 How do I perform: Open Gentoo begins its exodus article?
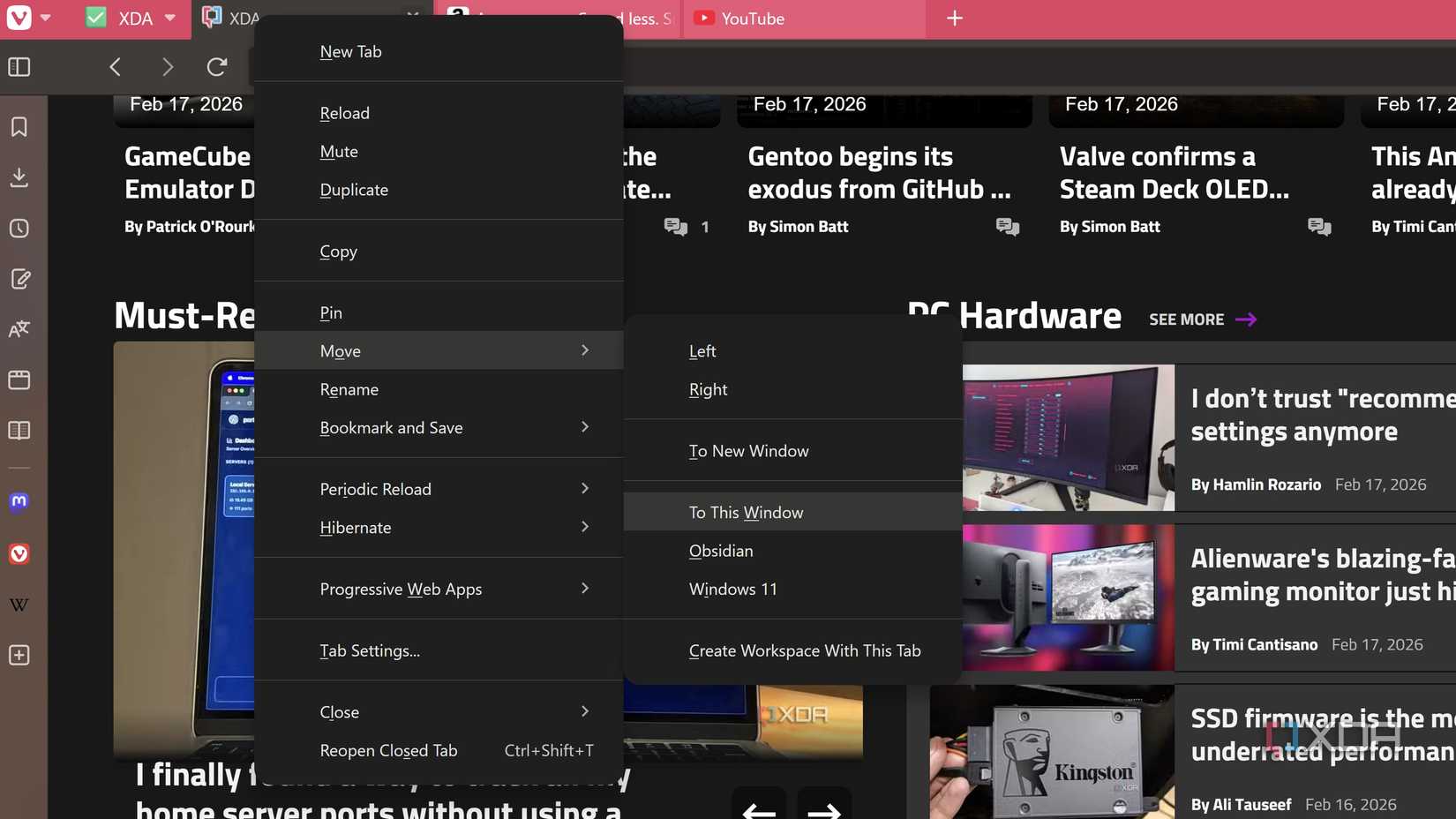pos(879,173)
